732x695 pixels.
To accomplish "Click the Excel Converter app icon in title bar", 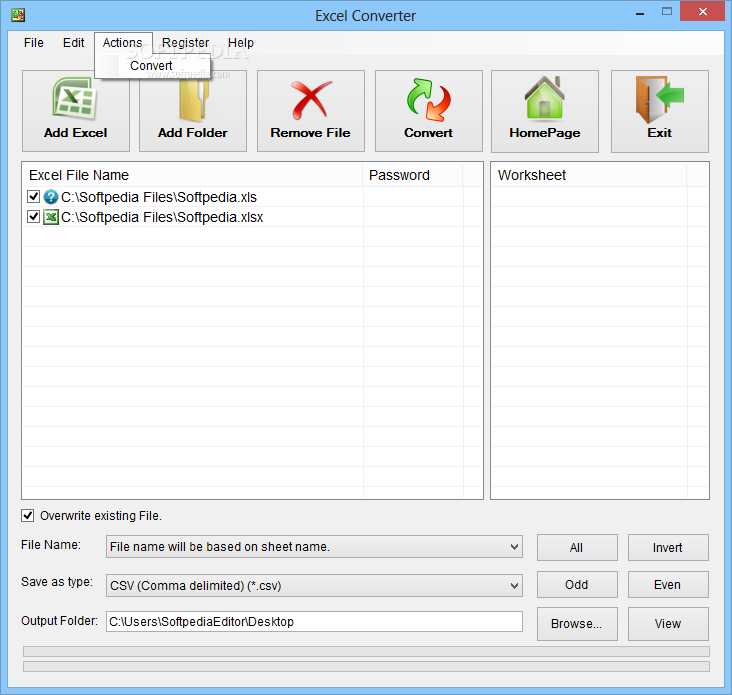I will click(x=18, y=15).
